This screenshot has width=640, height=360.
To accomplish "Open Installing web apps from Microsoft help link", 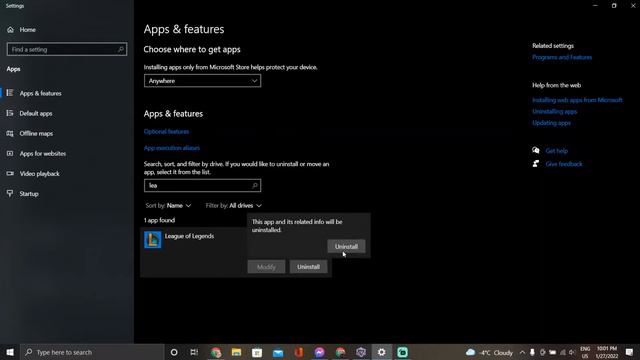I will [x=577, y=100].
